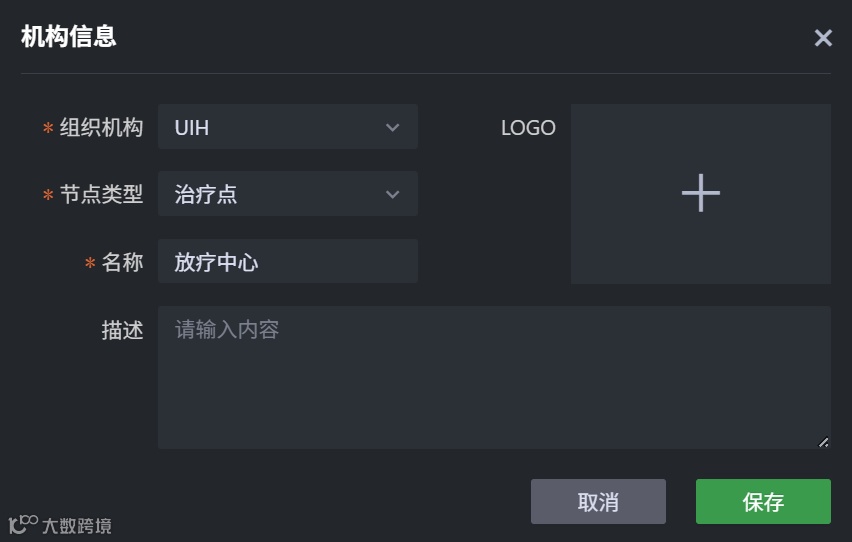
Task: Open the 节点类型 dropdown showing 治疗点
Action: (270, 195)
